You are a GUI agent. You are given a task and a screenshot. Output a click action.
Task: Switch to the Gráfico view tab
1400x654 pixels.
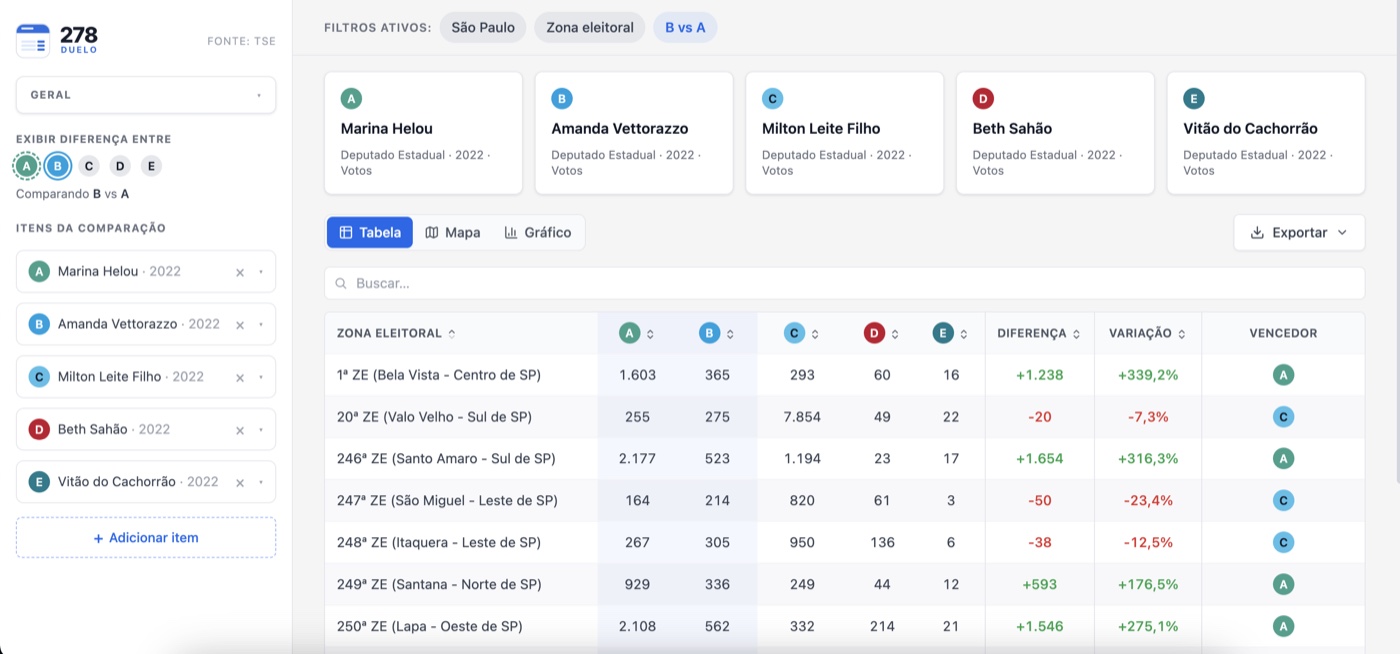(538, 232)
